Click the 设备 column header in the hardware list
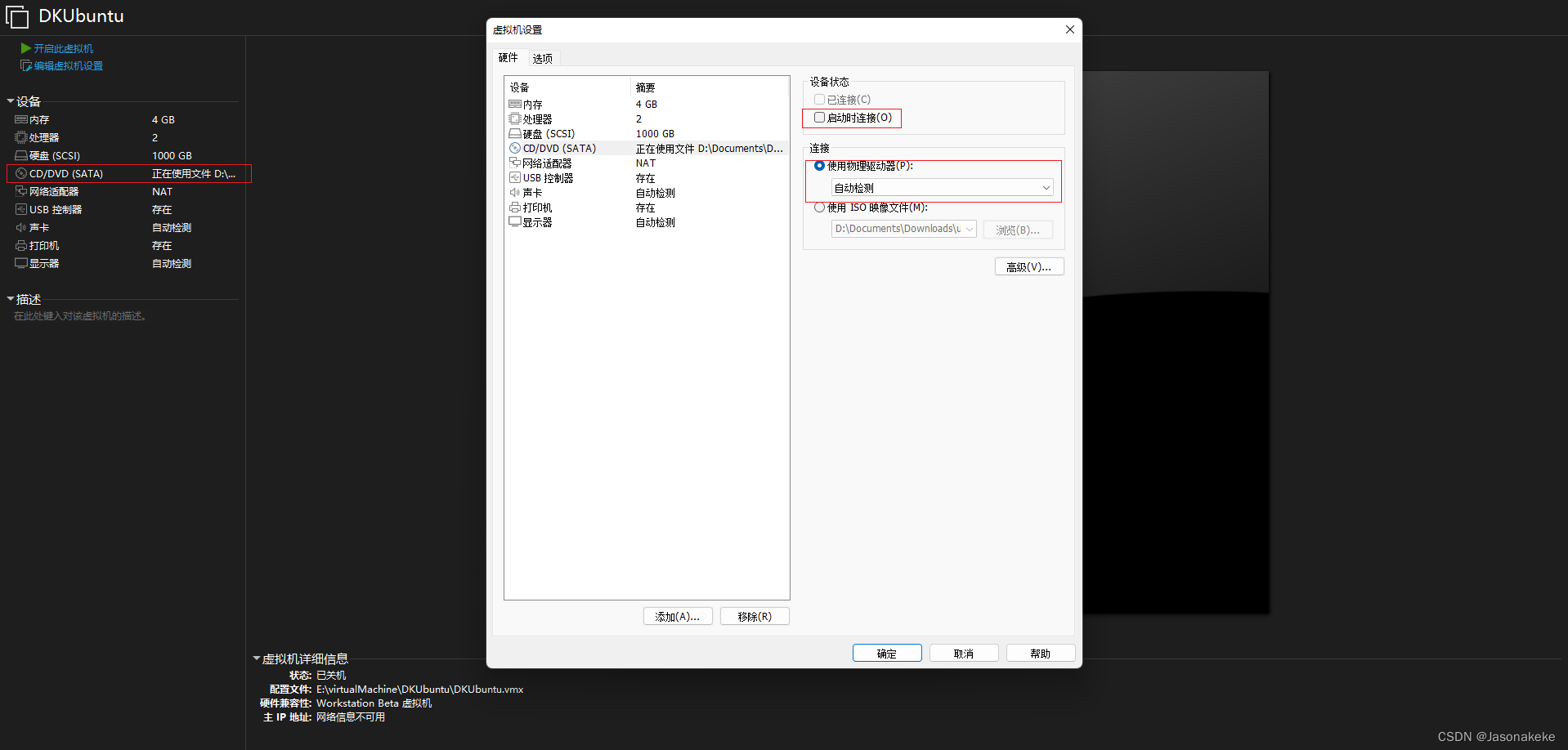 tap(567, 87)
